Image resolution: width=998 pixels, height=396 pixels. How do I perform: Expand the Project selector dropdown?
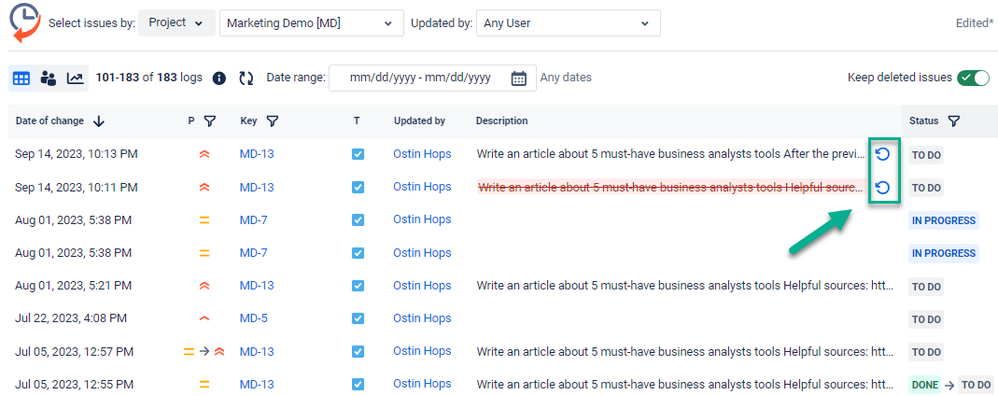176,23
